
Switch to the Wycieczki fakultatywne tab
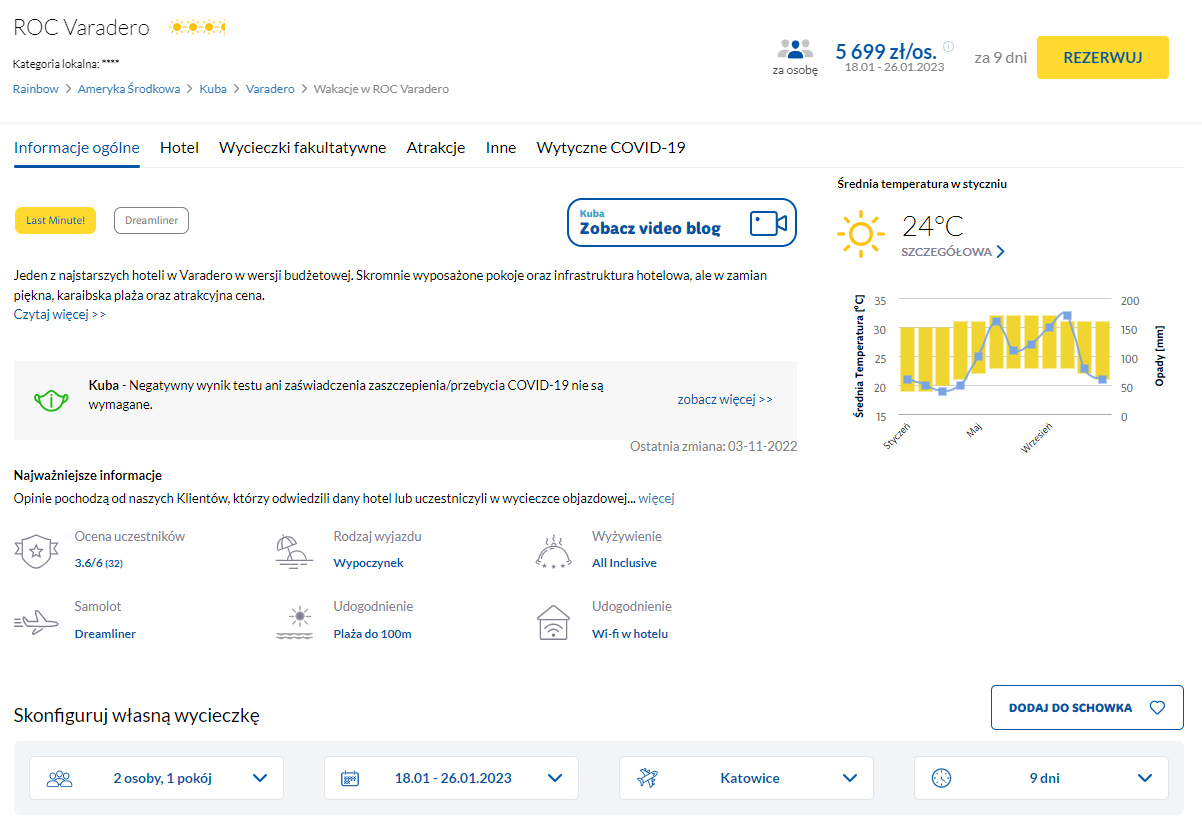pyautogui.click(x=302, y=148)
